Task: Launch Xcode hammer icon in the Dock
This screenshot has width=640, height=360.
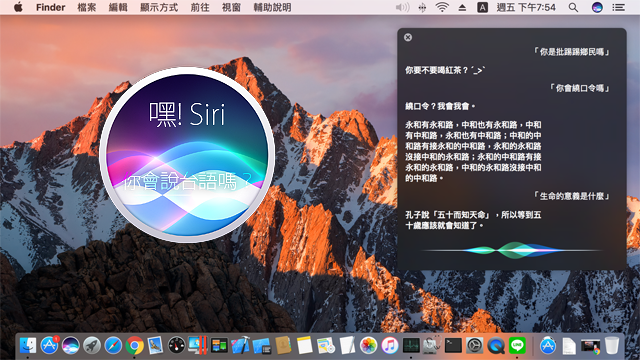Action: [241, 346]
